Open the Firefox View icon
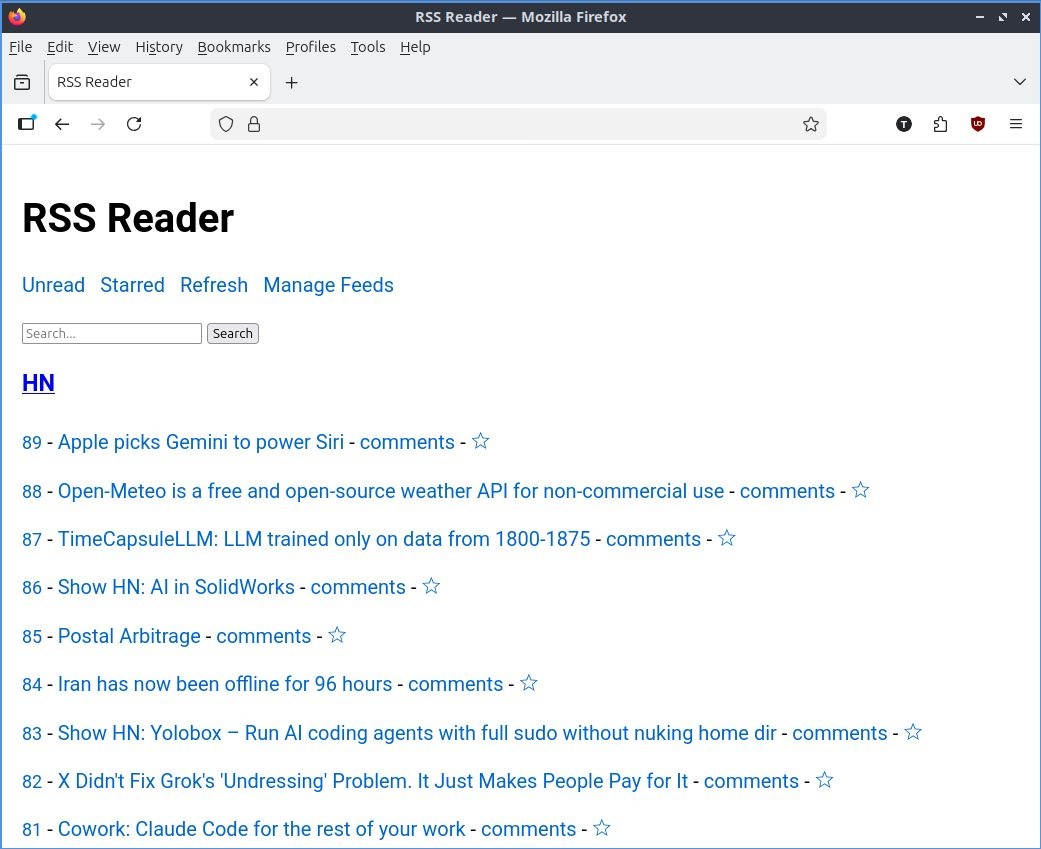The height and width of the screenshot is (849, 1041). click(22, 82)
